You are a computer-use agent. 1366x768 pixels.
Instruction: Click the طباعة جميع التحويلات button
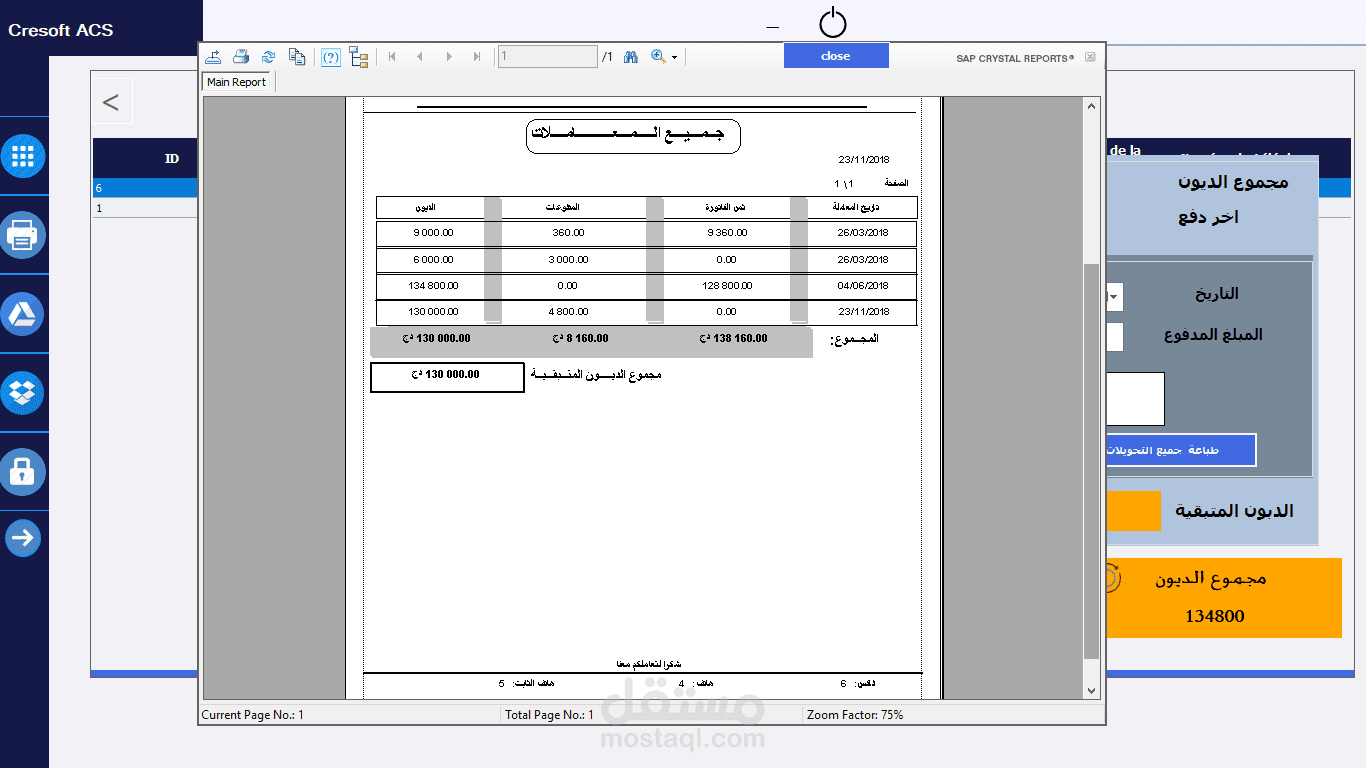(1181, 450)
